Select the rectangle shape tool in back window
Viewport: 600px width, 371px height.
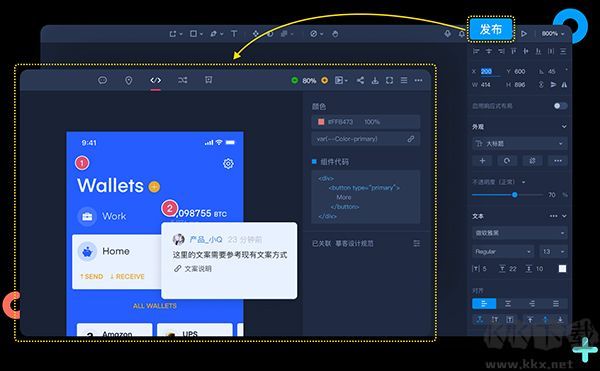tap(194, 34)
